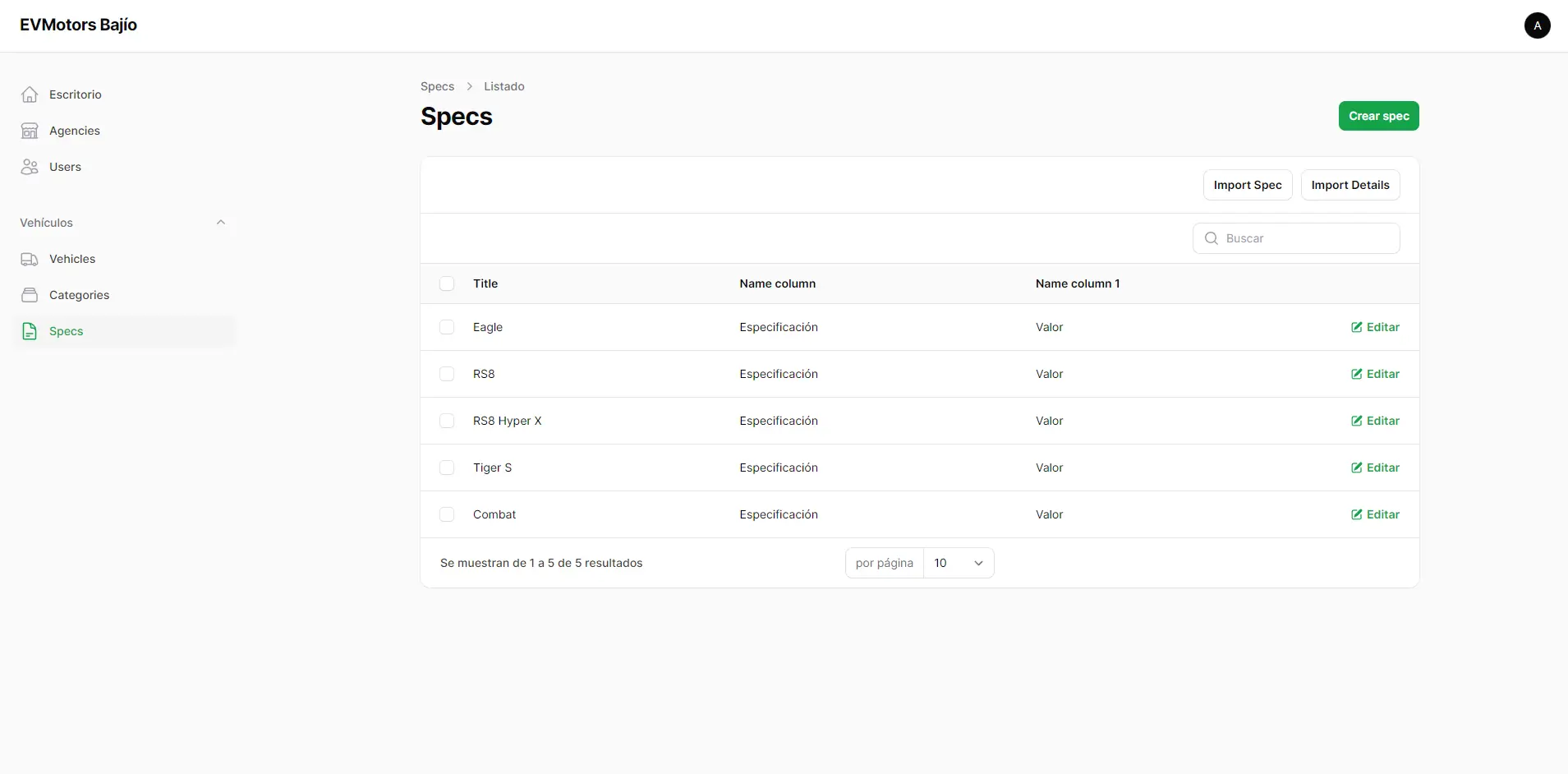
Task: Check the RS8 row checkbox
Action: 447,374
